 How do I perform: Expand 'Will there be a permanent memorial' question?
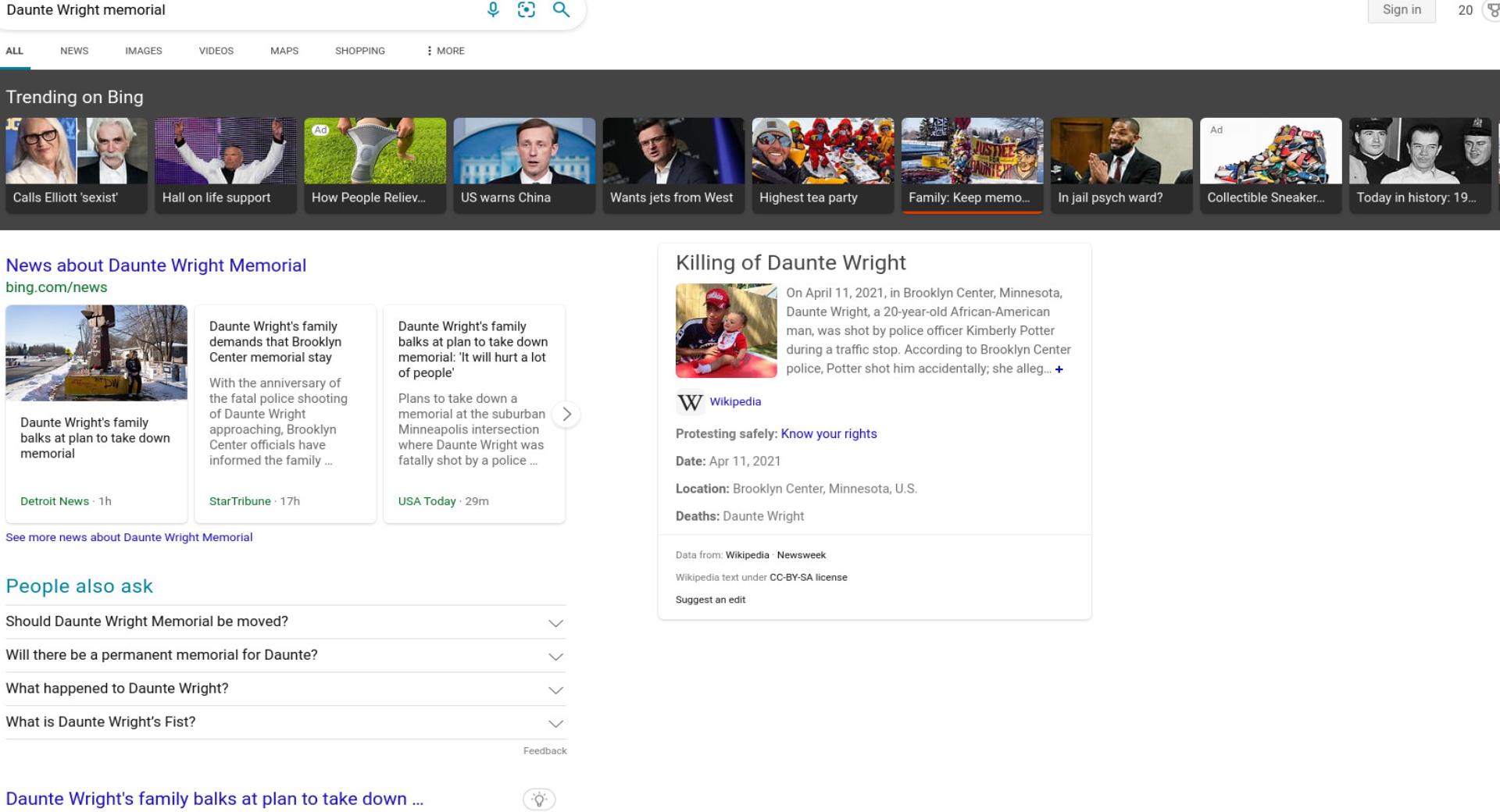click(285, 655)
